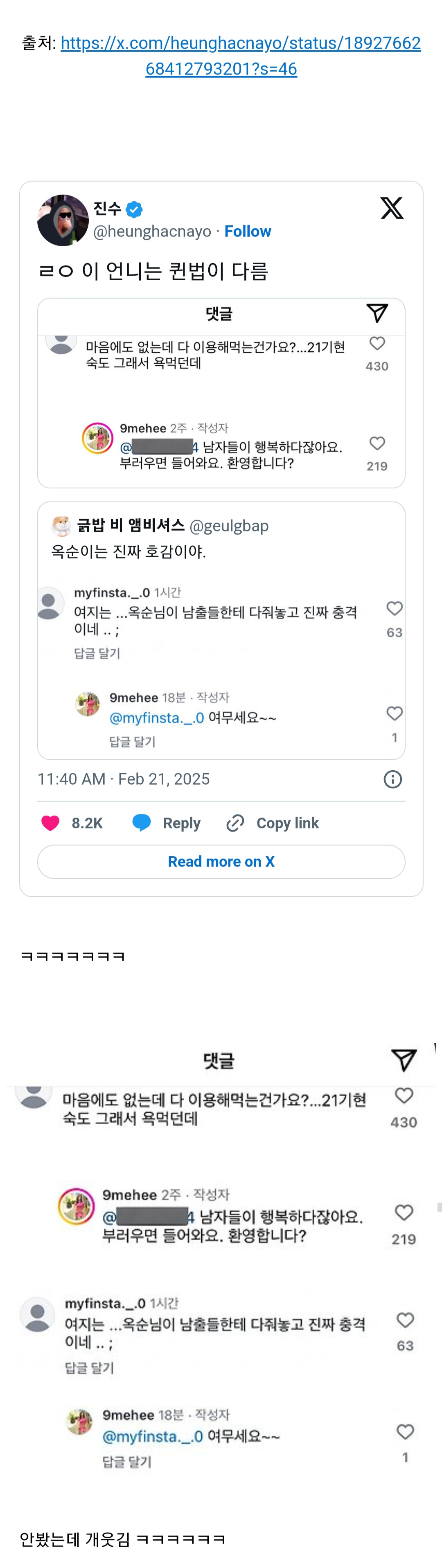Click the lower @myfinsta._.0 mention in 9mehee's reply
The width and height of the screenshot is (442, 1568).
pyautogui.click(x=153, y=1437)
